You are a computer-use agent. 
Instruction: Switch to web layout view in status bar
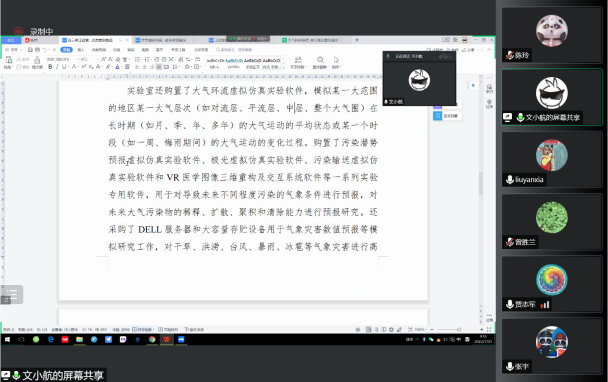(x=391, y=329)
